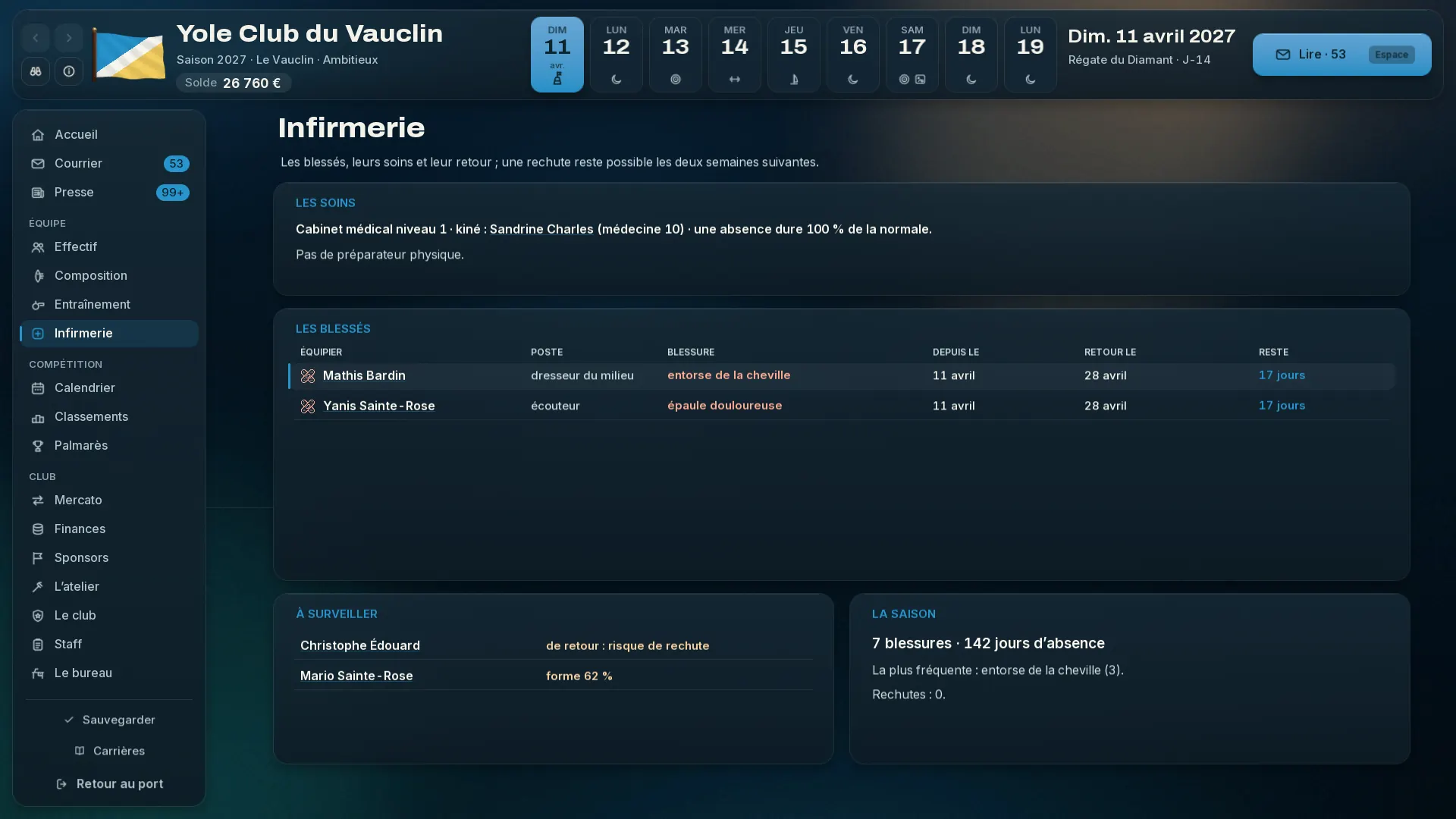
Task: Select Sunday 18 calendar day
Action: (971, 55)
